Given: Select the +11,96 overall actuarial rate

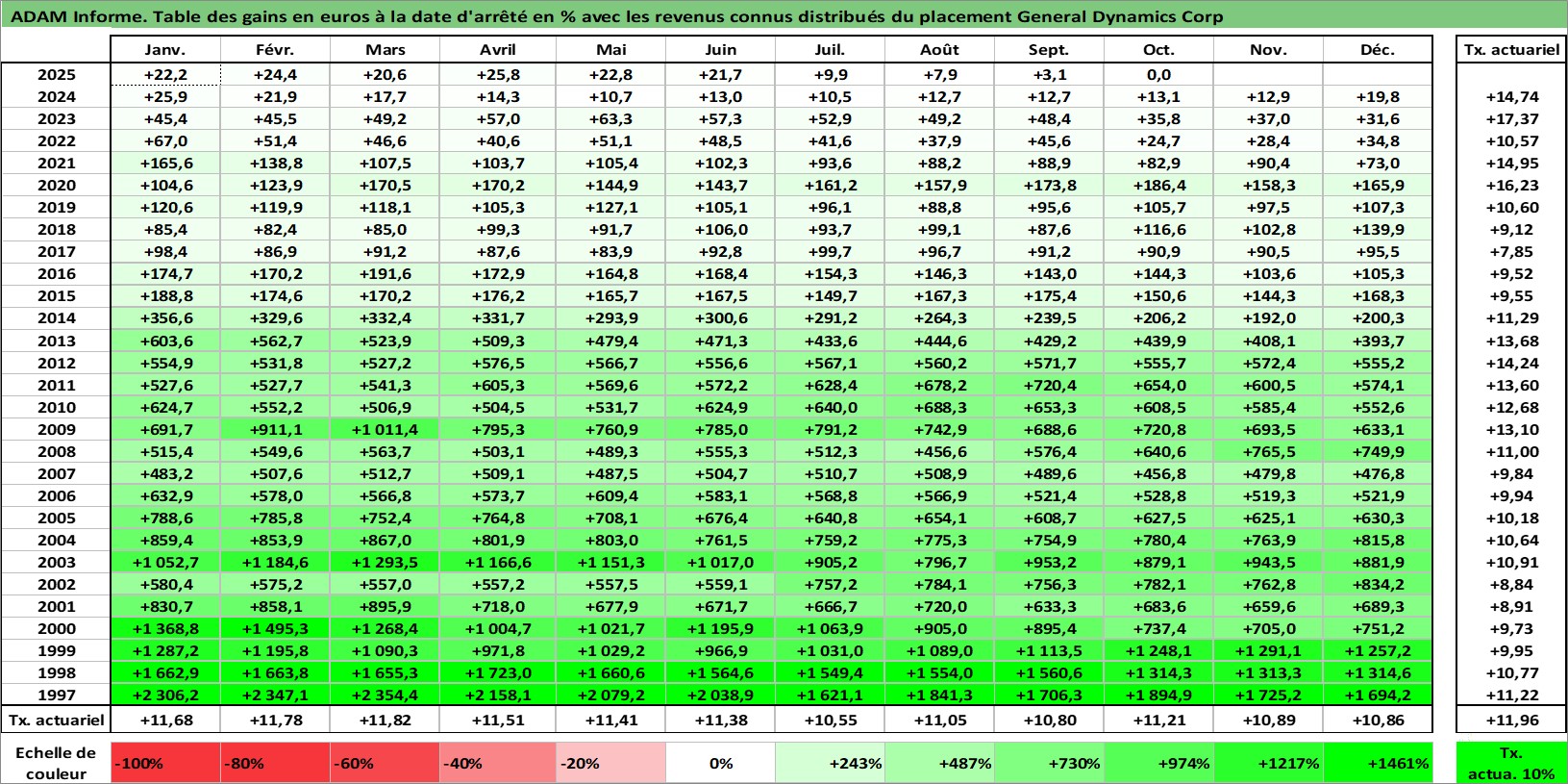Looking at the screenshot, I should tap(1511, 720).
